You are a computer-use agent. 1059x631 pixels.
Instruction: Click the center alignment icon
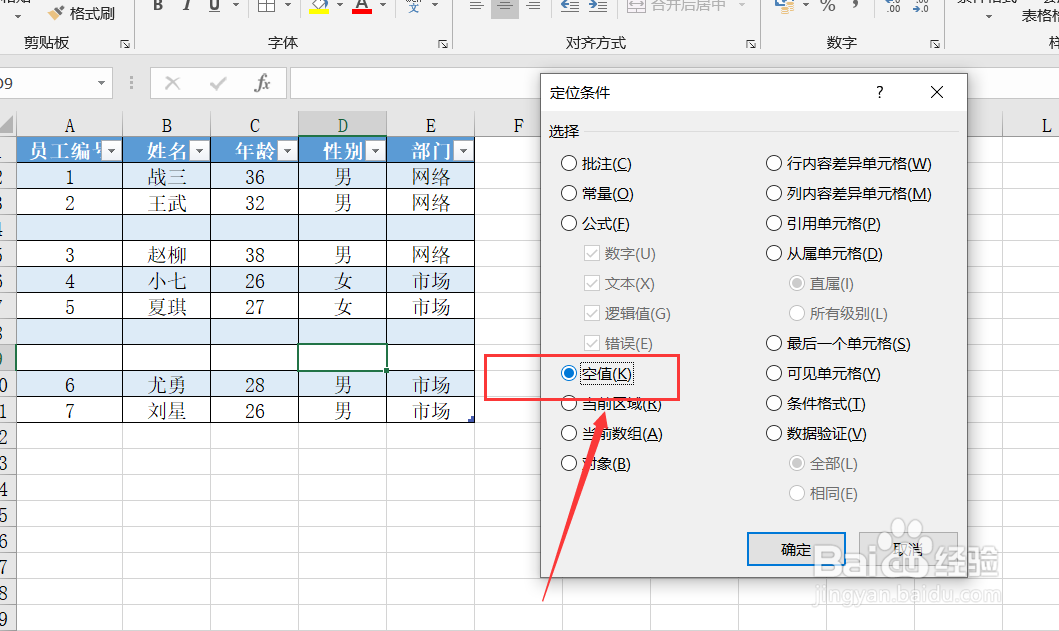(x=505, y=7)
